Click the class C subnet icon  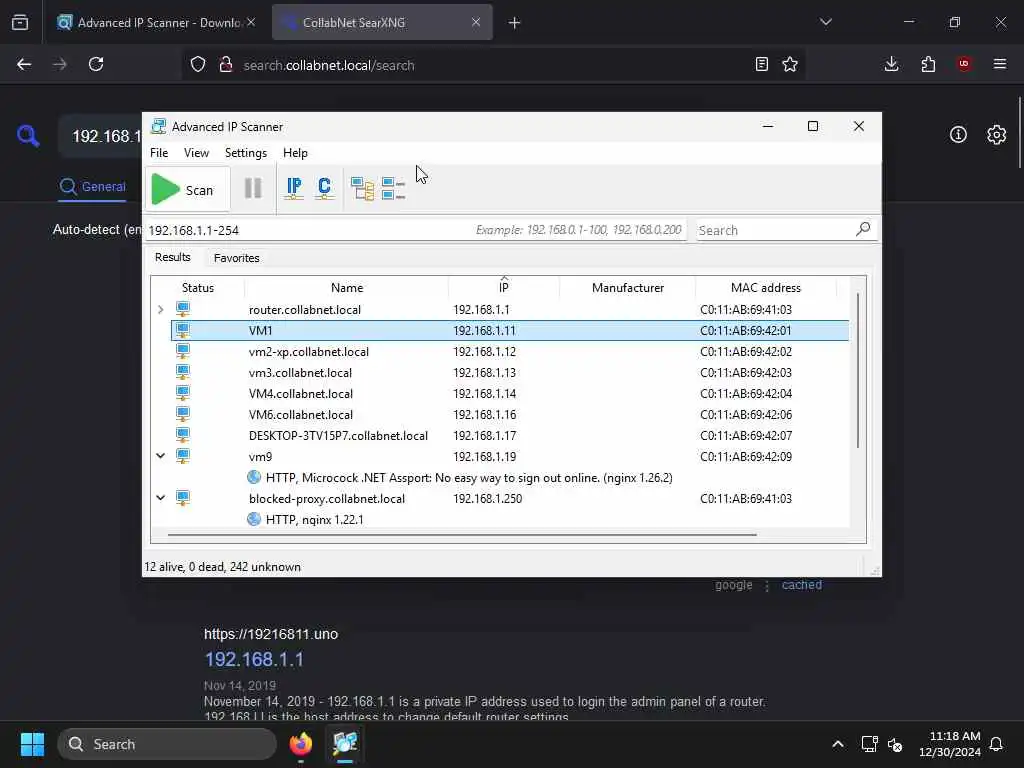click(x=324, y=189)
